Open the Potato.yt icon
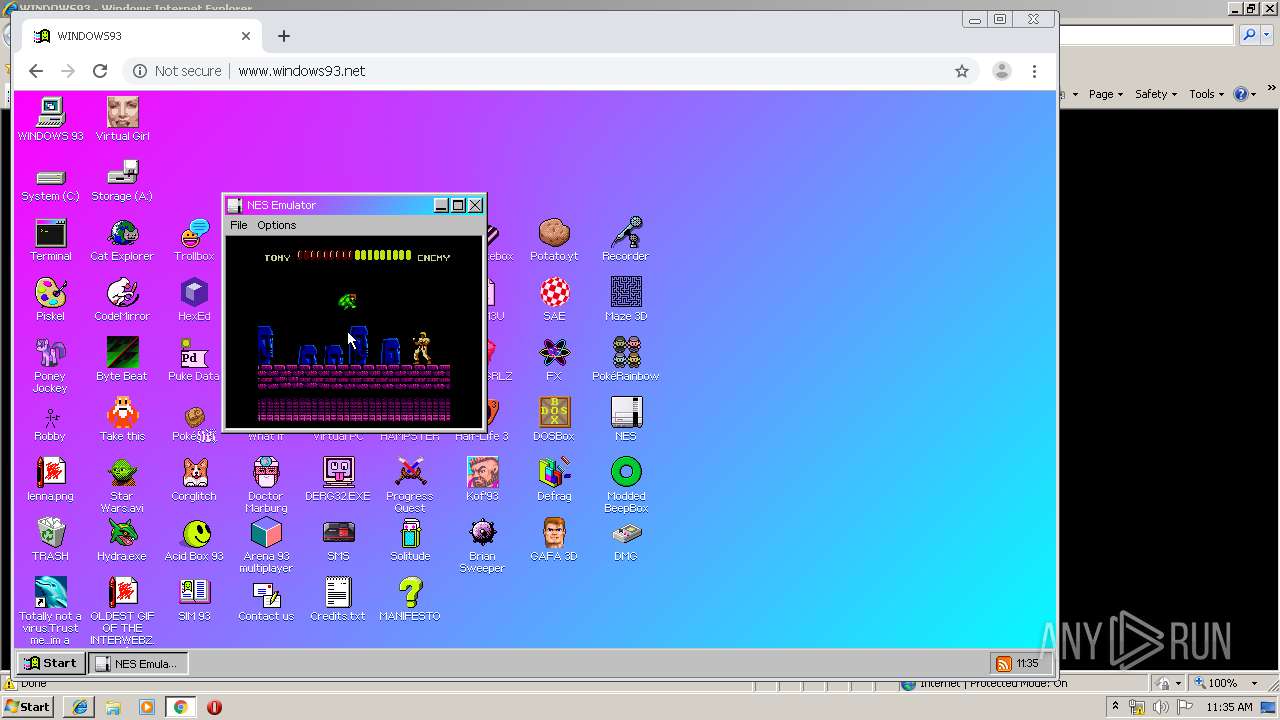The image size is (1280, 720). click(554, 239)
